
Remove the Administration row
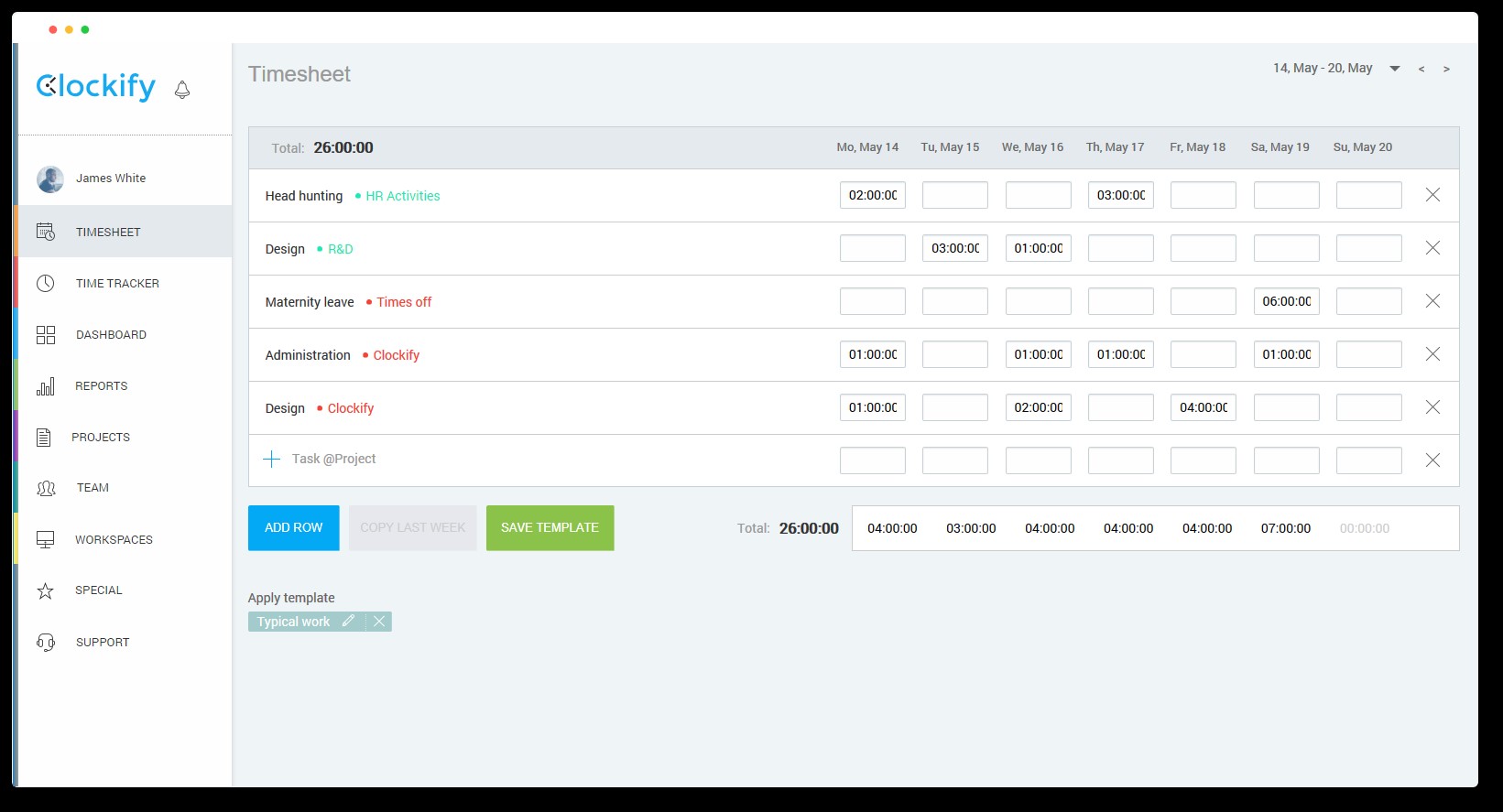1432,354
